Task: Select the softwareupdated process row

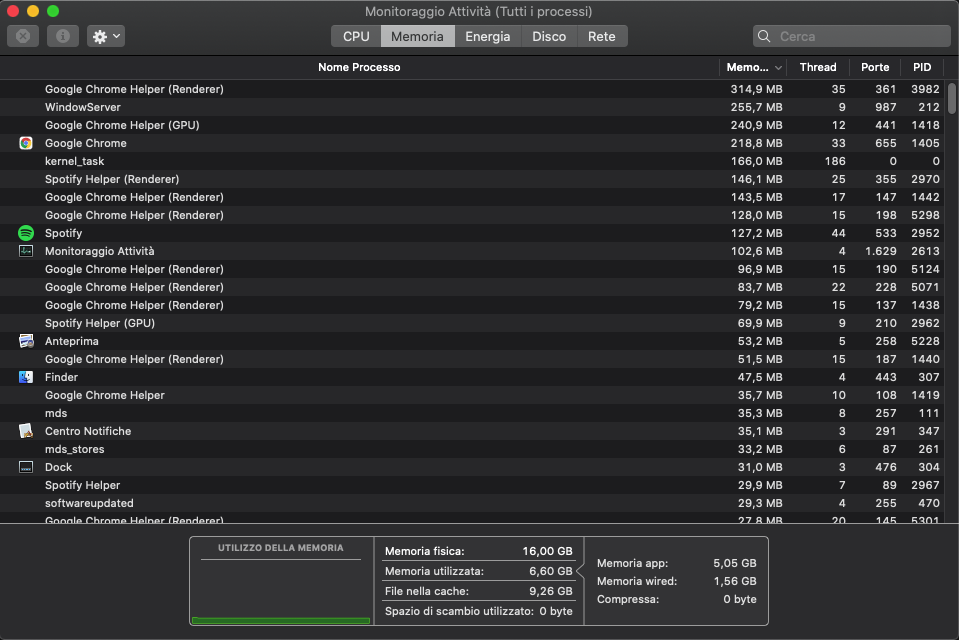Action: pos(472,503)
